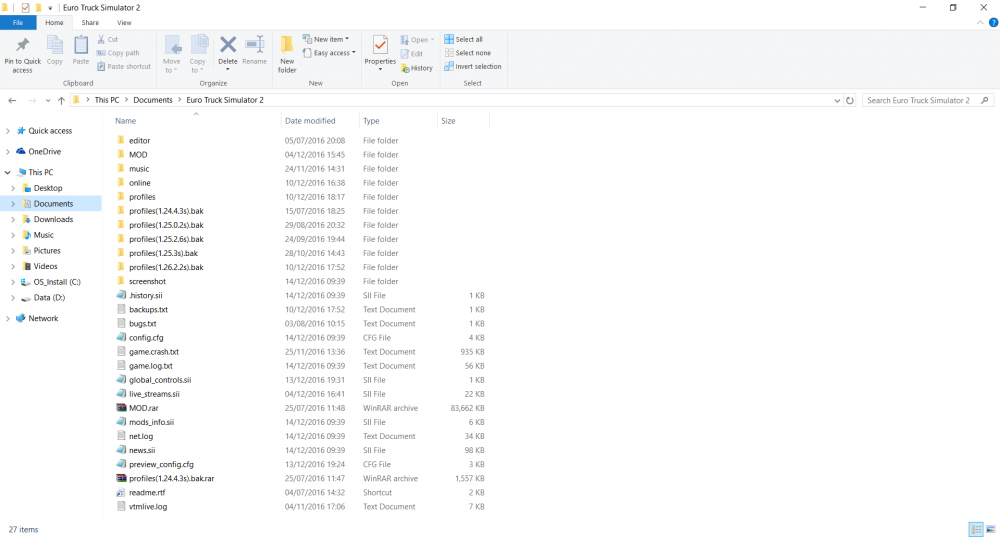Screen dimensions: 1000x537
Task: Click the New folder icon
Action: 287,50
